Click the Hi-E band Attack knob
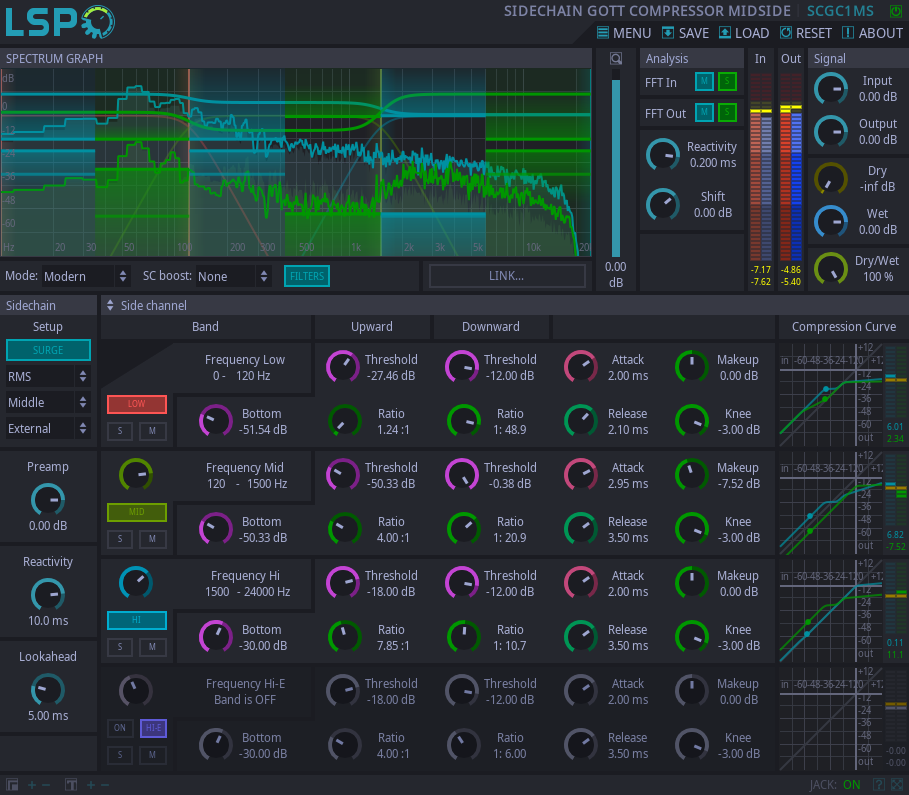Viewport: 909px width, 795px height. pos(581,691)
